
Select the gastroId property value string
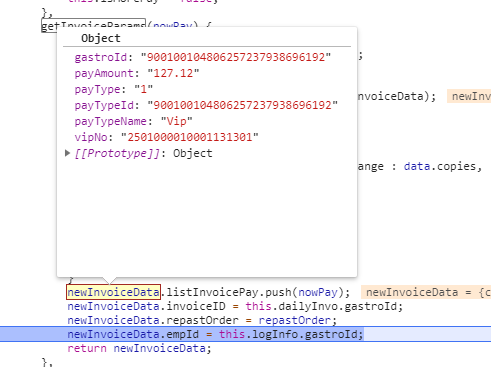(x=236, y=57)
